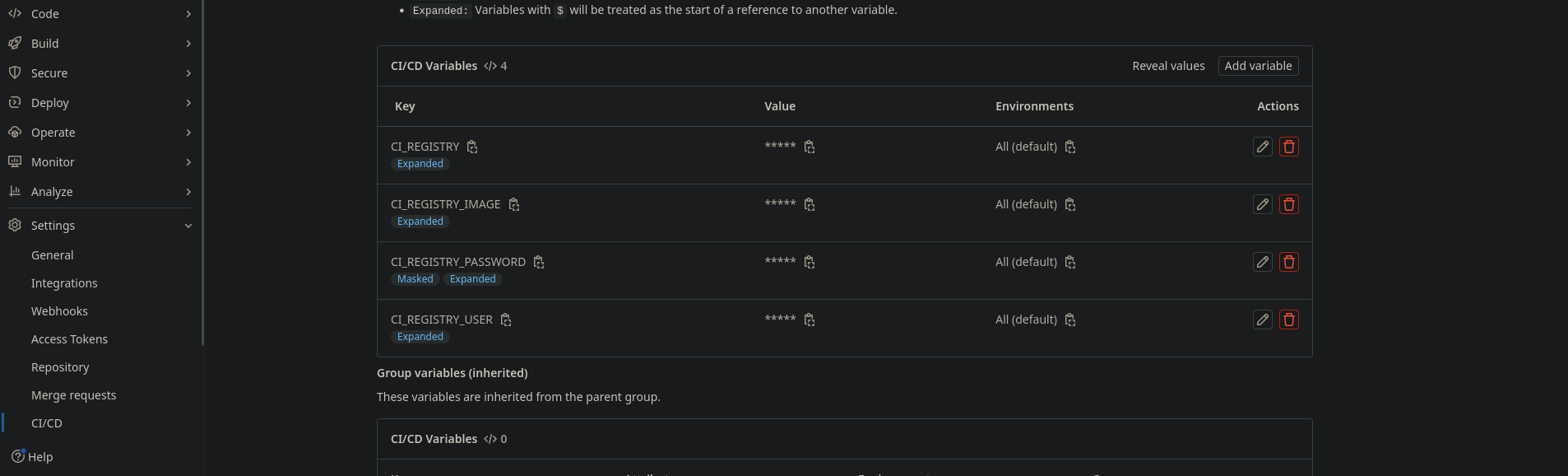Copy environment of CI_REGISTRY variable
The width and height of the screenshot is (1568, 476).
coord(1070,147)
